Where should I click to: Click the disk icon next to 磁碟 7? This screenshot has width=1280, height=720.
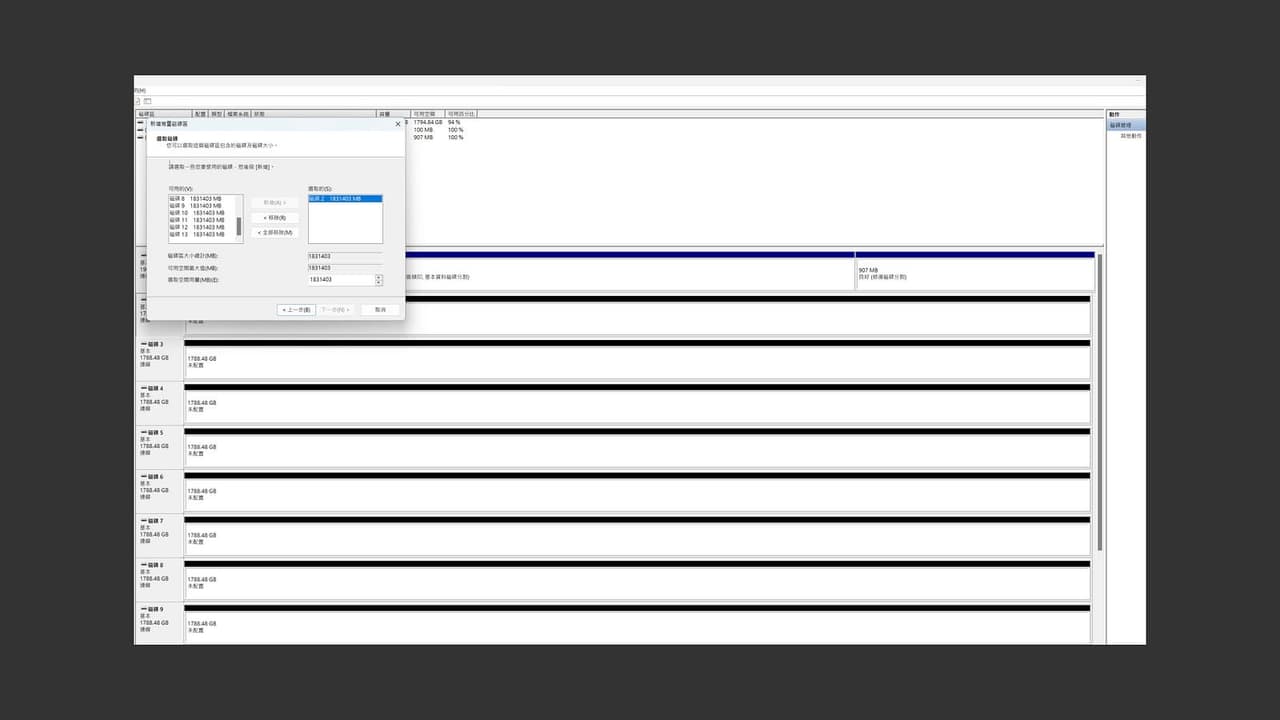click(143, 521)
